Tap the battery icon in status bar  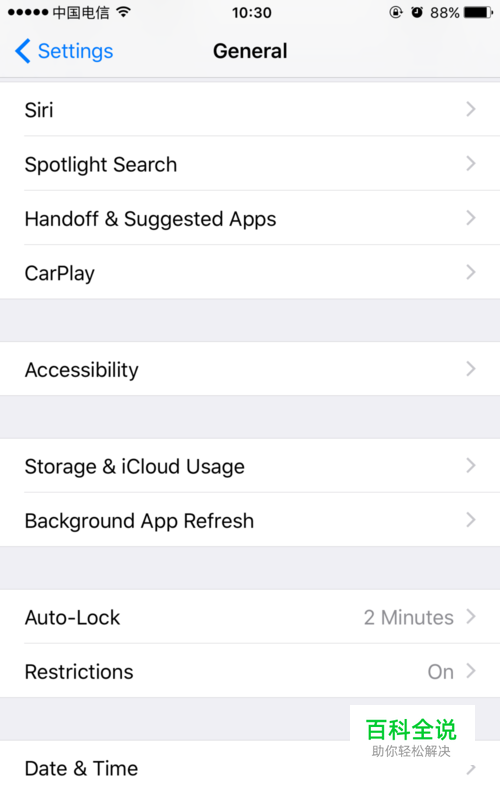tap(478, 12)
